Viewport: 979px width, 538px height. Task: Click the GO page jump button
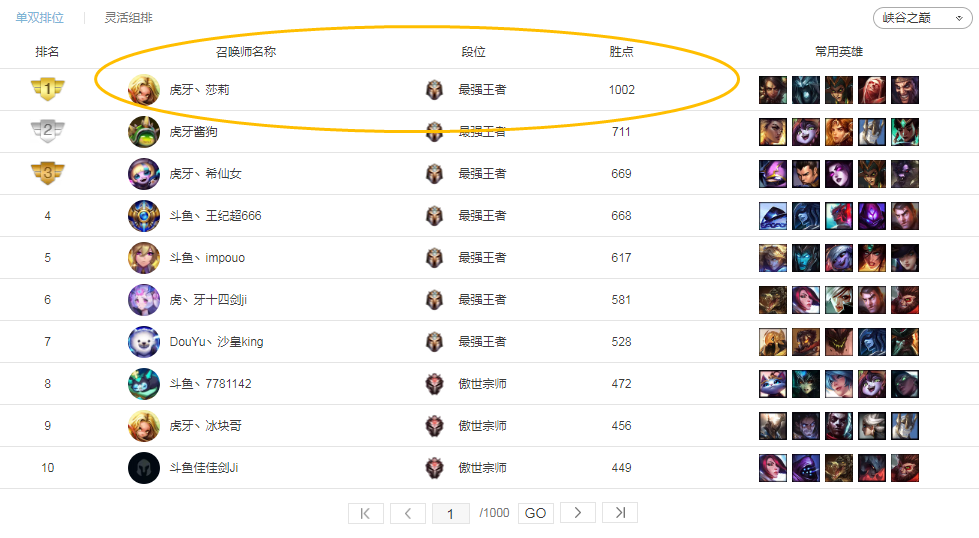click(x=536, y=513)
